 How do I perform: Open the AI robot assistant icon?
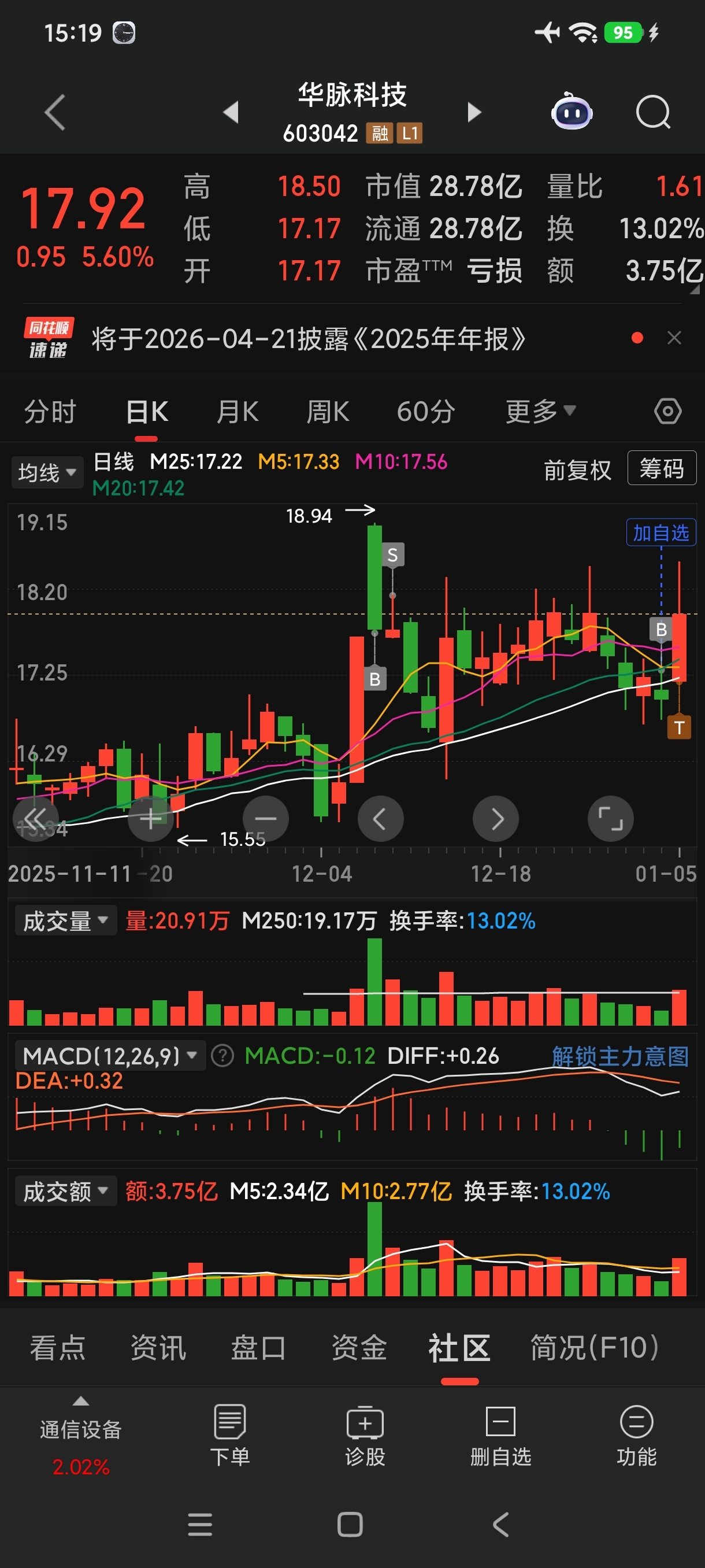click(x=571, y=112)
